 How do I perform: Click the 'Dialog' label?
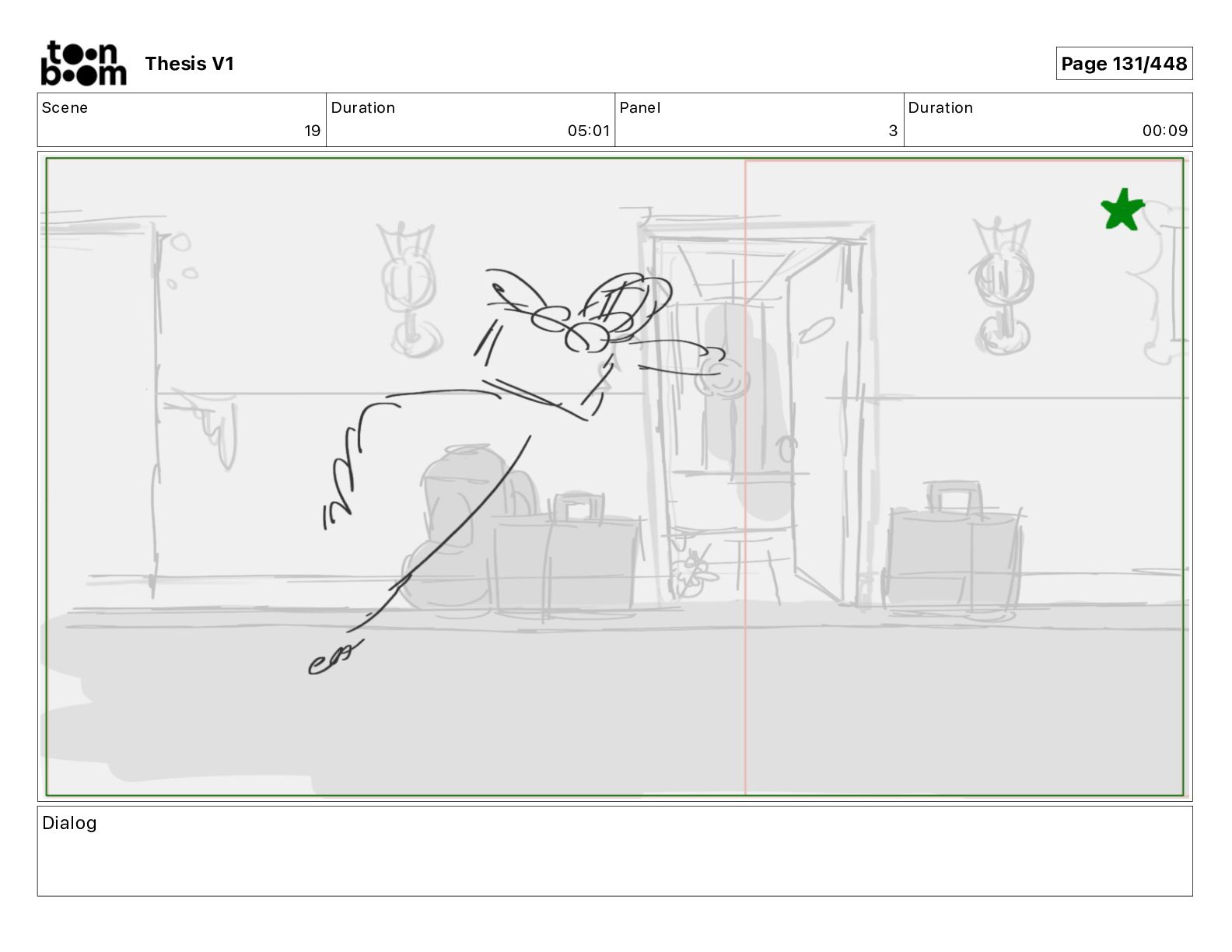(69, 823)
